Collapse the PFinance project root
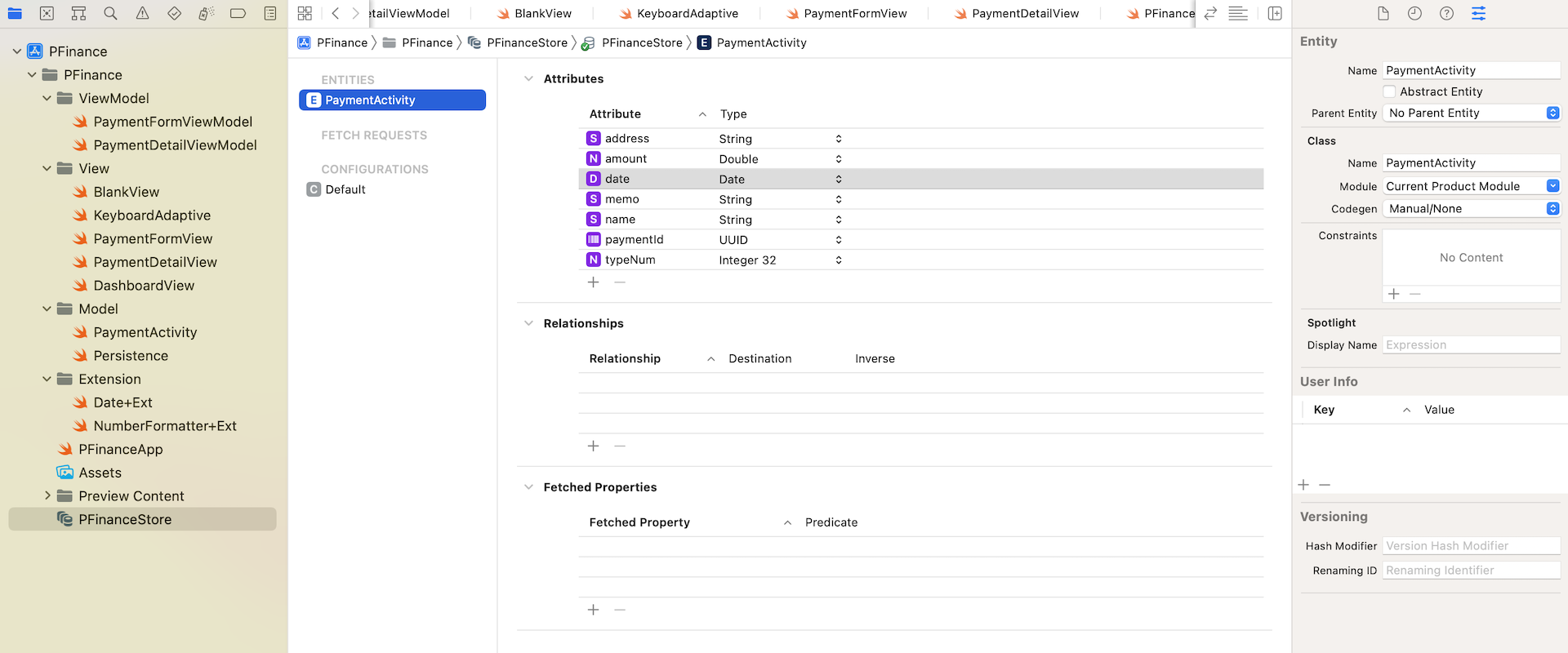The width and height of the screenshot is (1568, 653). pyautogui.click(x=17, y=51)
